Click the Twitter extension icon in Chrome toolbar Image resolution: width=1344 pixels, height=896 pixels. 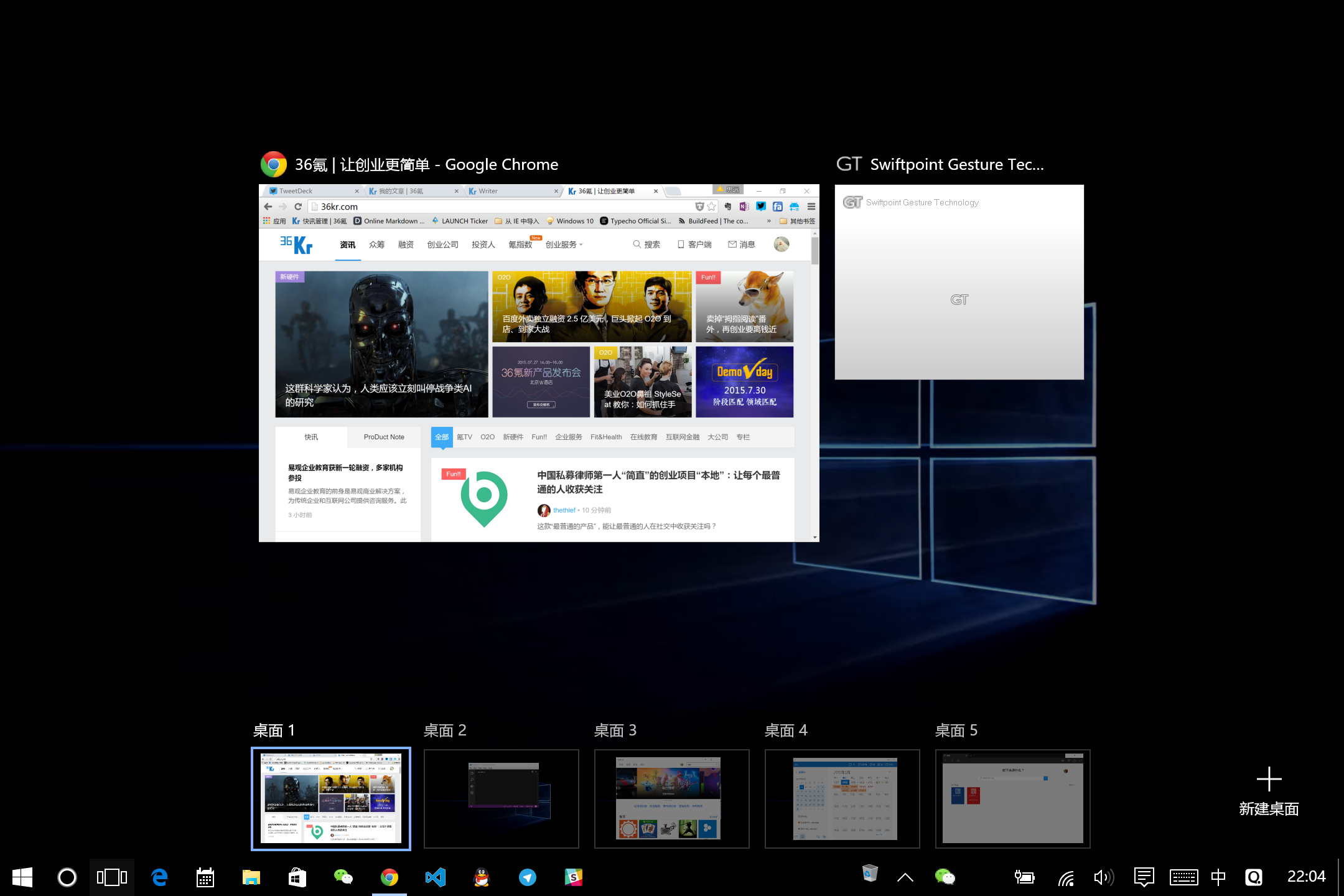761,207
